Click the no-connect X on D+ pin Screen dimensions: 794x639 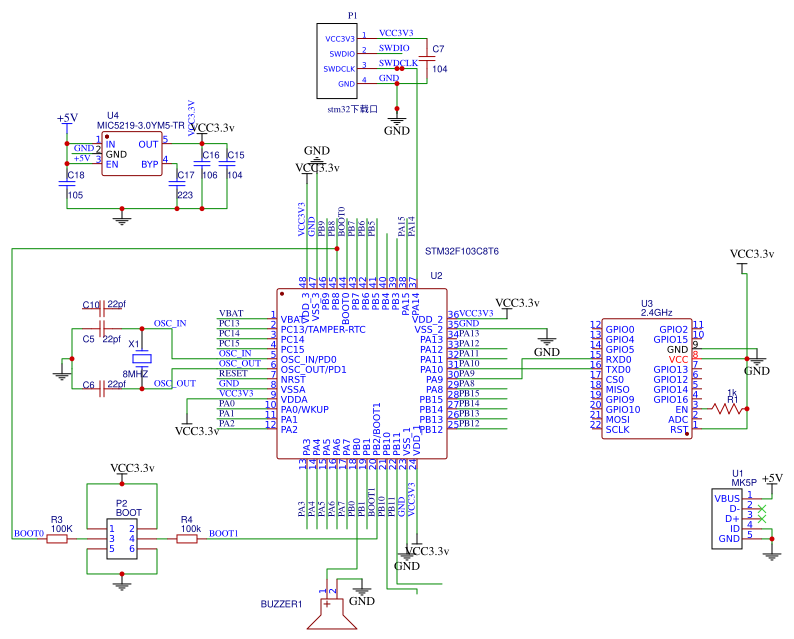click(x=762, y=518)
